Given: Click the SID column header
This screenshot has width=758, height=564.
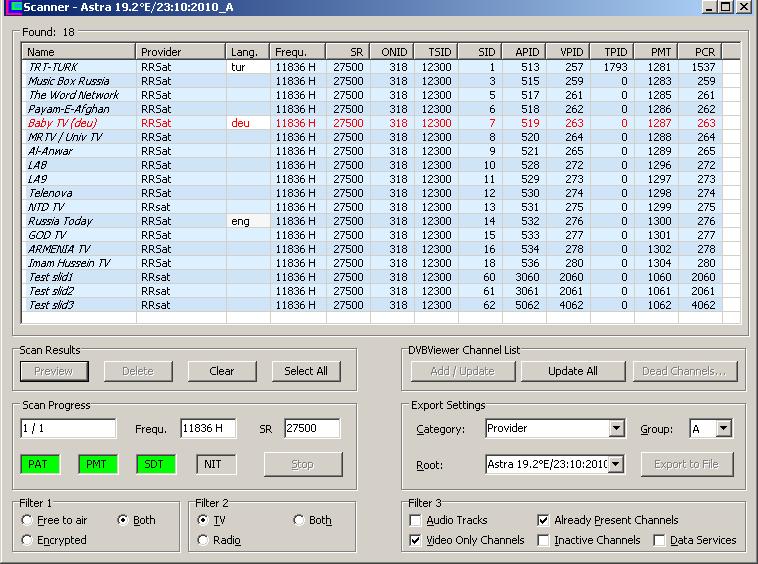Looking at the screenshot, I should click(479, 51).
